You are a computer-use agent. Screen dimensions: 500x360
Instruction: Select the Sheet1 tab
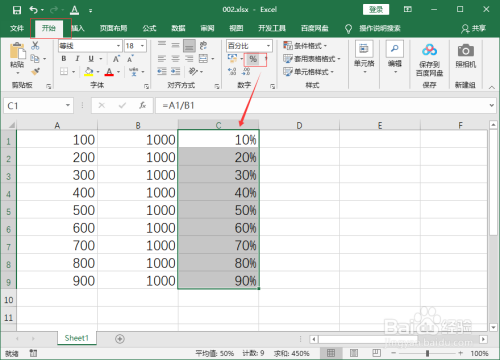[77, 338]
